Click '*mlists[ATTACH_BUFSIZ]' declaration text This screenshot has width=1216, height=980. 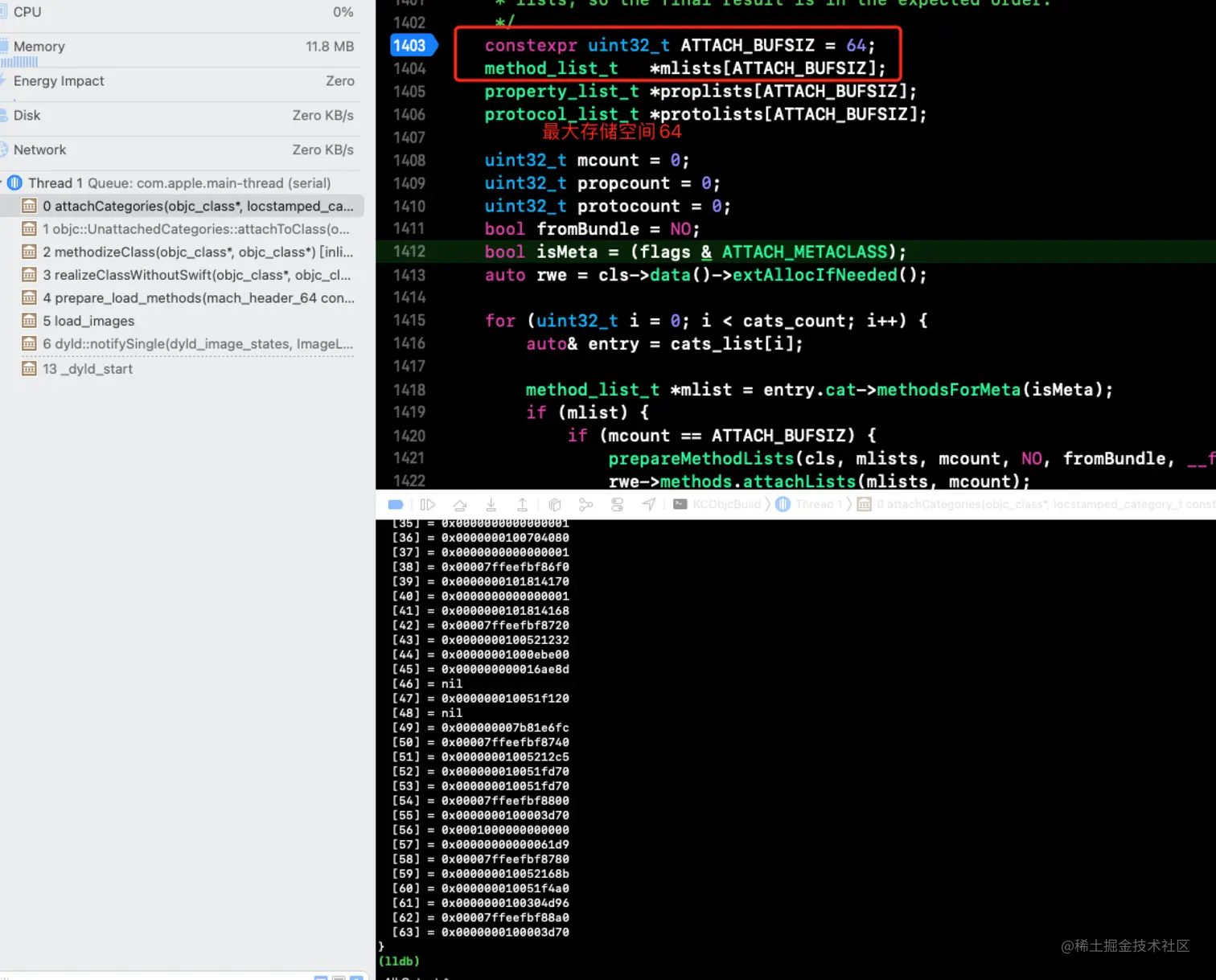coord(768,69)
